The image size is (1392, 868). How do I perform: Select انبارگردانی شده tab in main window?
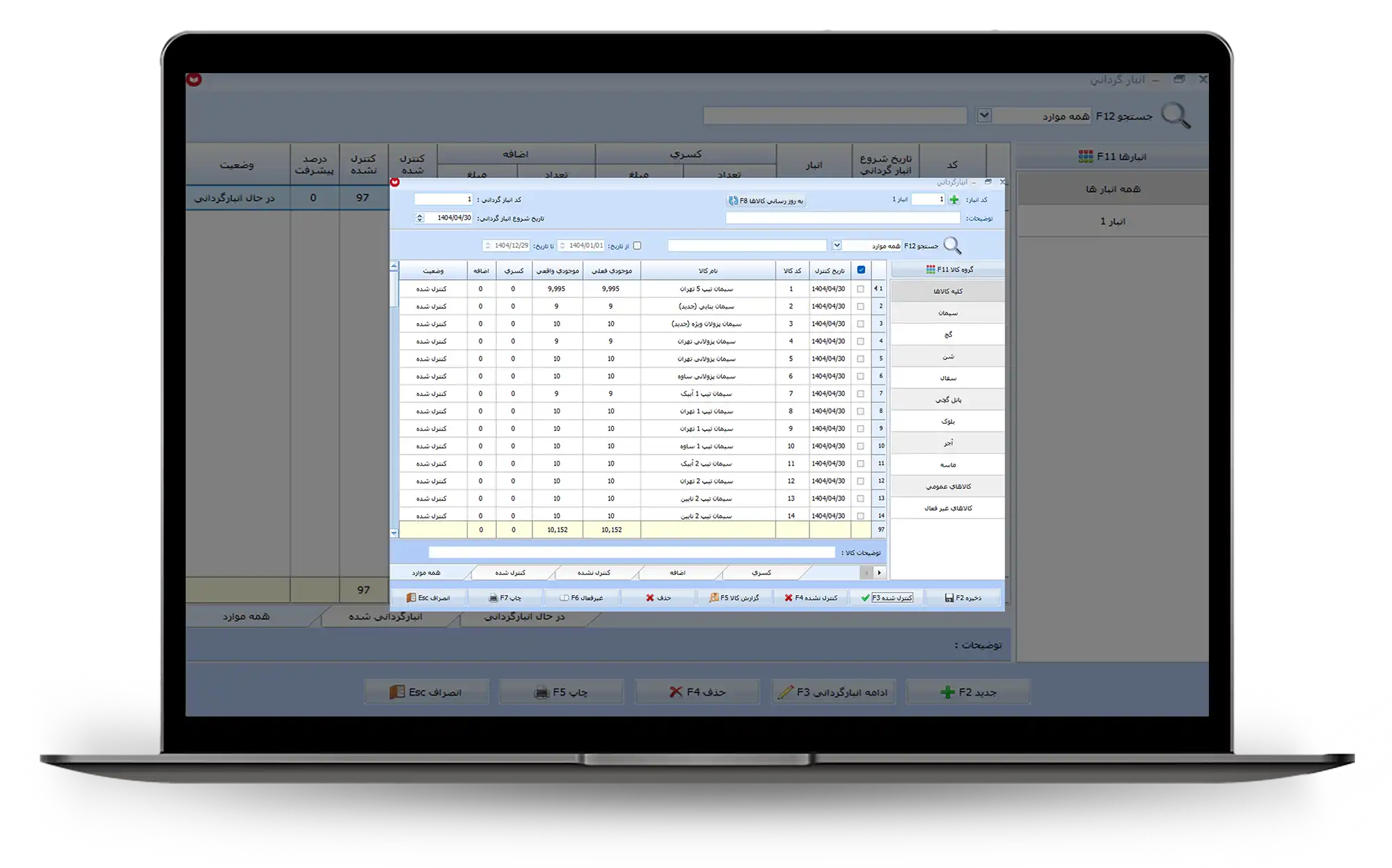coord(386,617)
